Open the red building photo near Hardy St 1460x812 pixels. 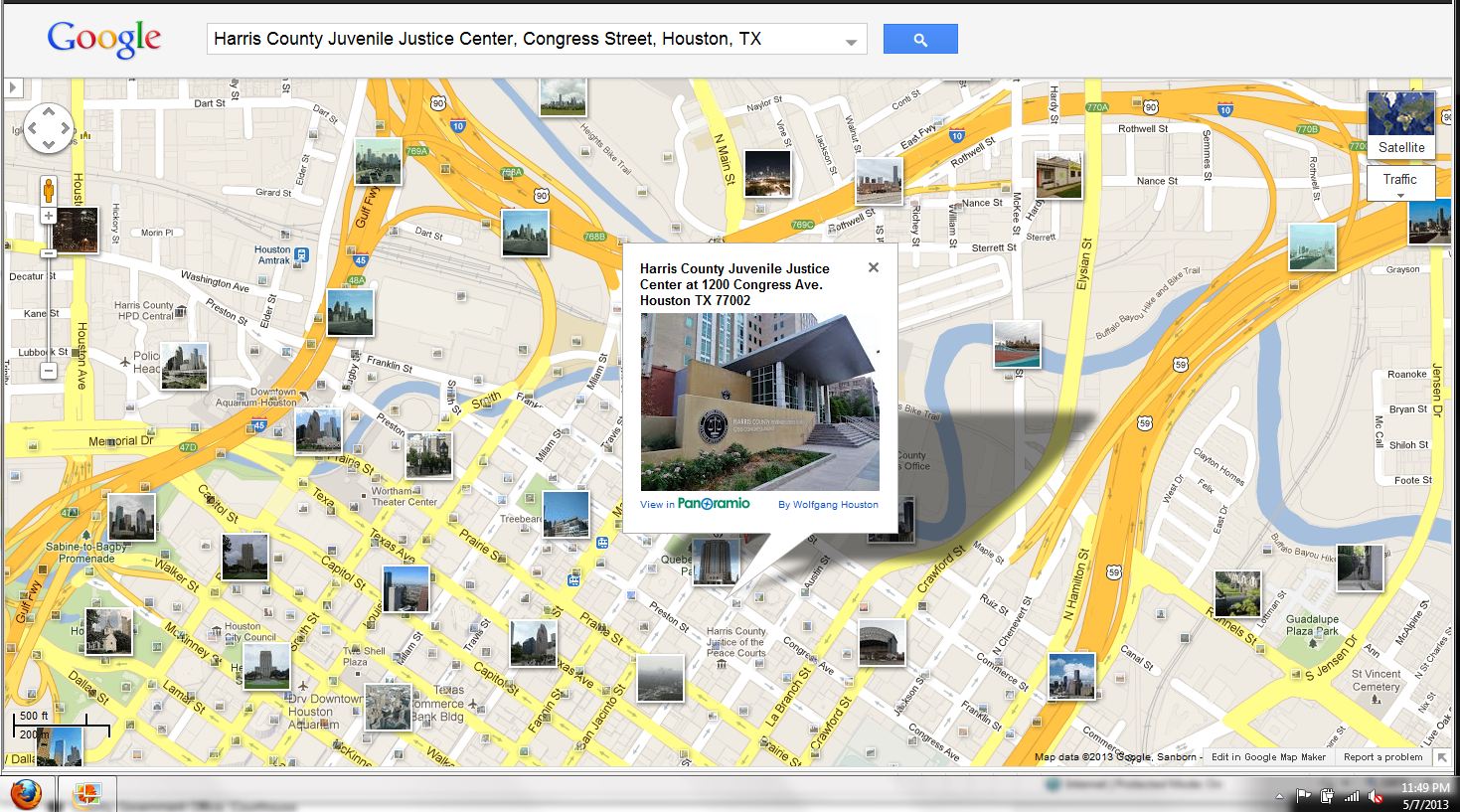pos(1058,176)
